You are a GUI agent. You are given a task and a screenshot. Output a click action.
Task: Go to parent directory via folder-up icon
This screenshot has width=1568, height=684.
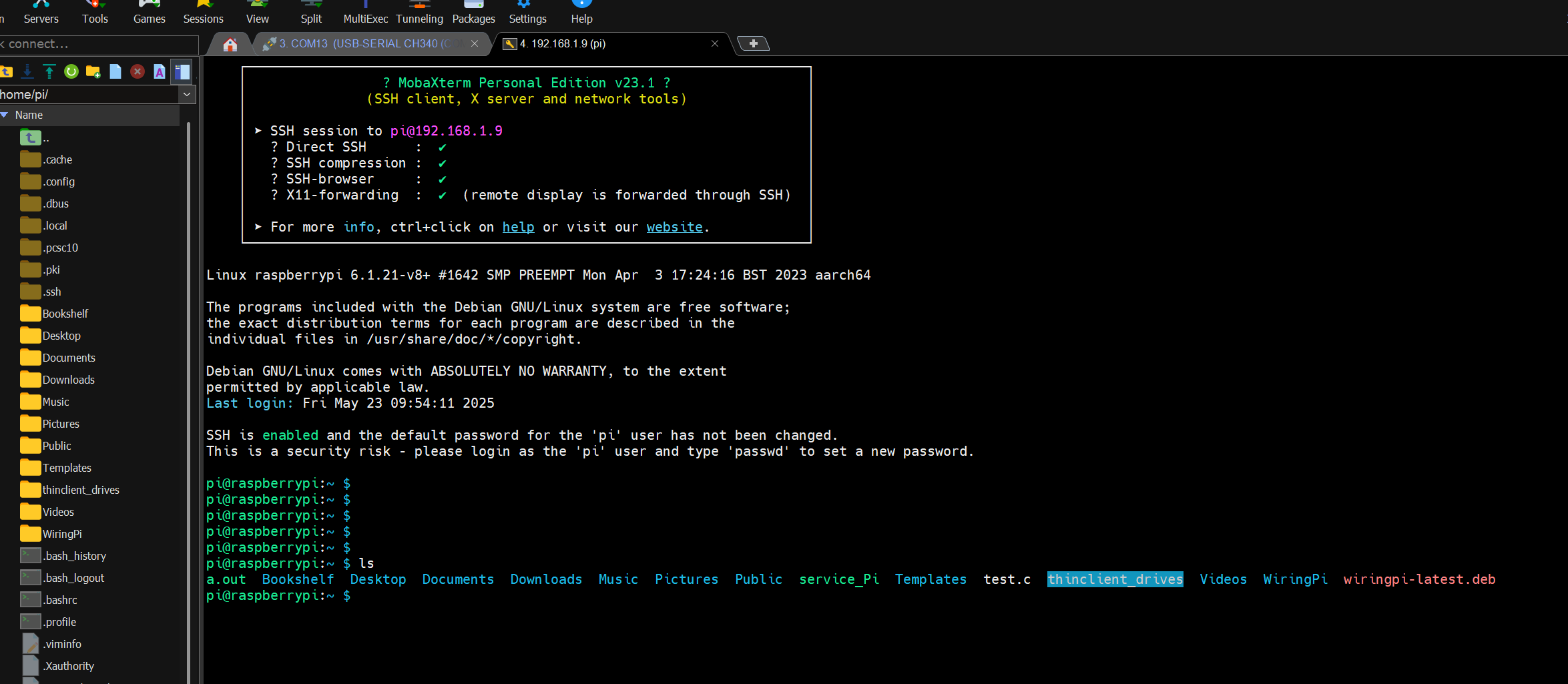tap(7, 71)
